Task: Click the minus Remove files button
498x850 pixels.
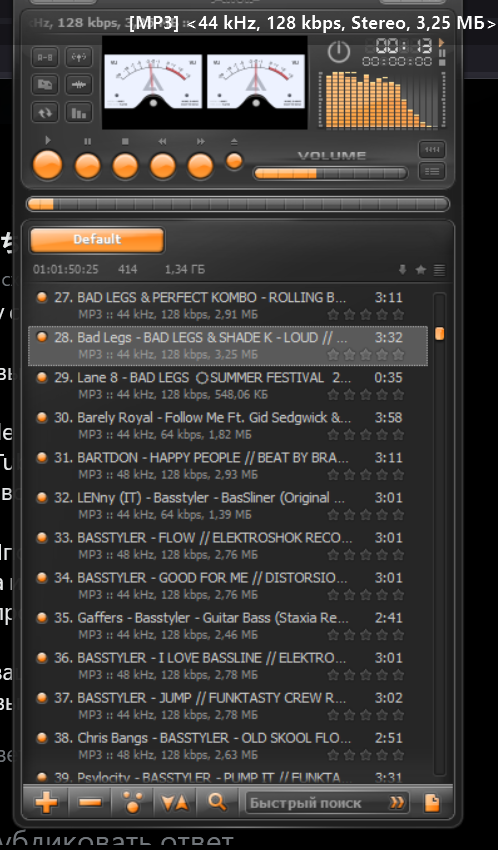Action: (90, 803)
